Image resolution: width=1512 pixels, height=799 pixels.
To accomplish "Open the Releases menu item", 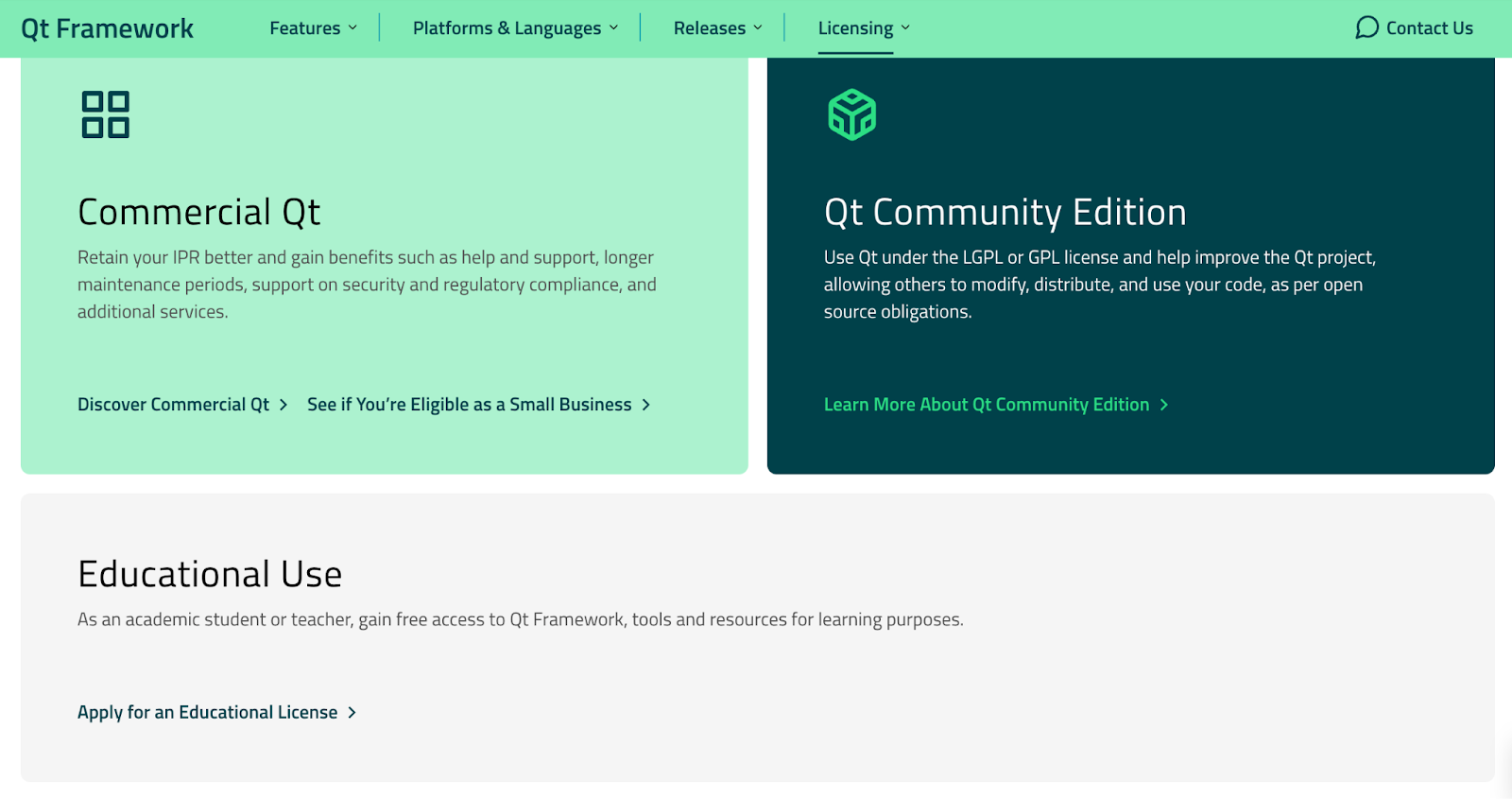I will pos(709,28).
